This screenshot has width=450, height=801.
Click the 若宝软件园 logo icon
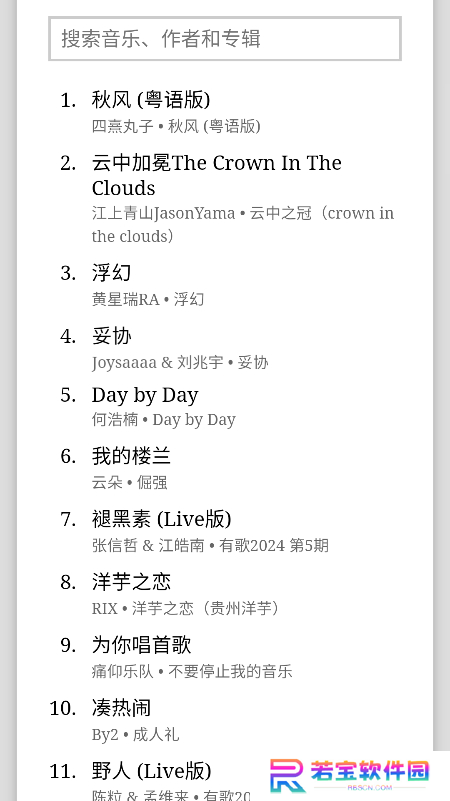click(288, 775)
